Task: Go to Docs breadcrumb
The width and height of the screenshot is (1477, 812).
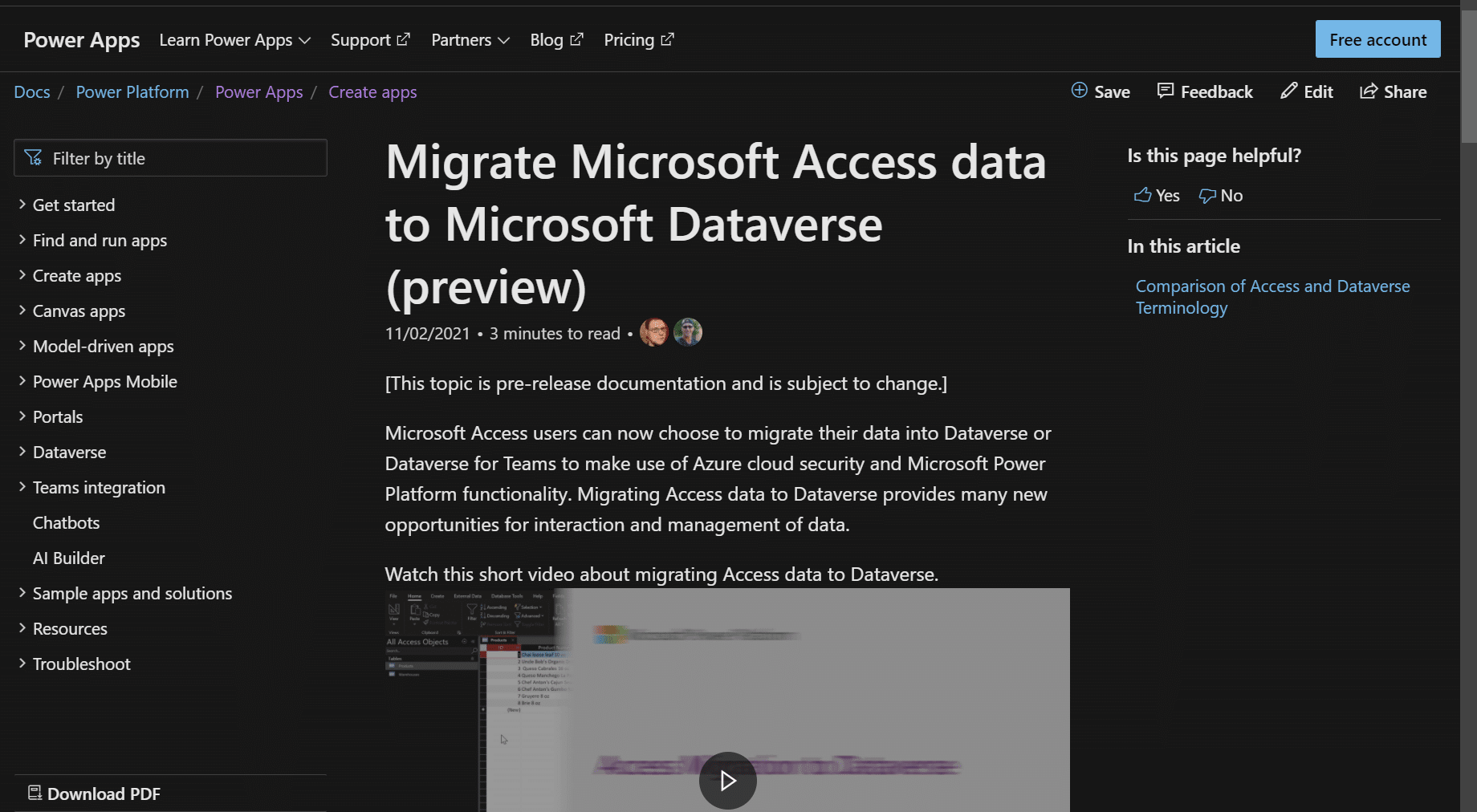Action: coord(32,91)
